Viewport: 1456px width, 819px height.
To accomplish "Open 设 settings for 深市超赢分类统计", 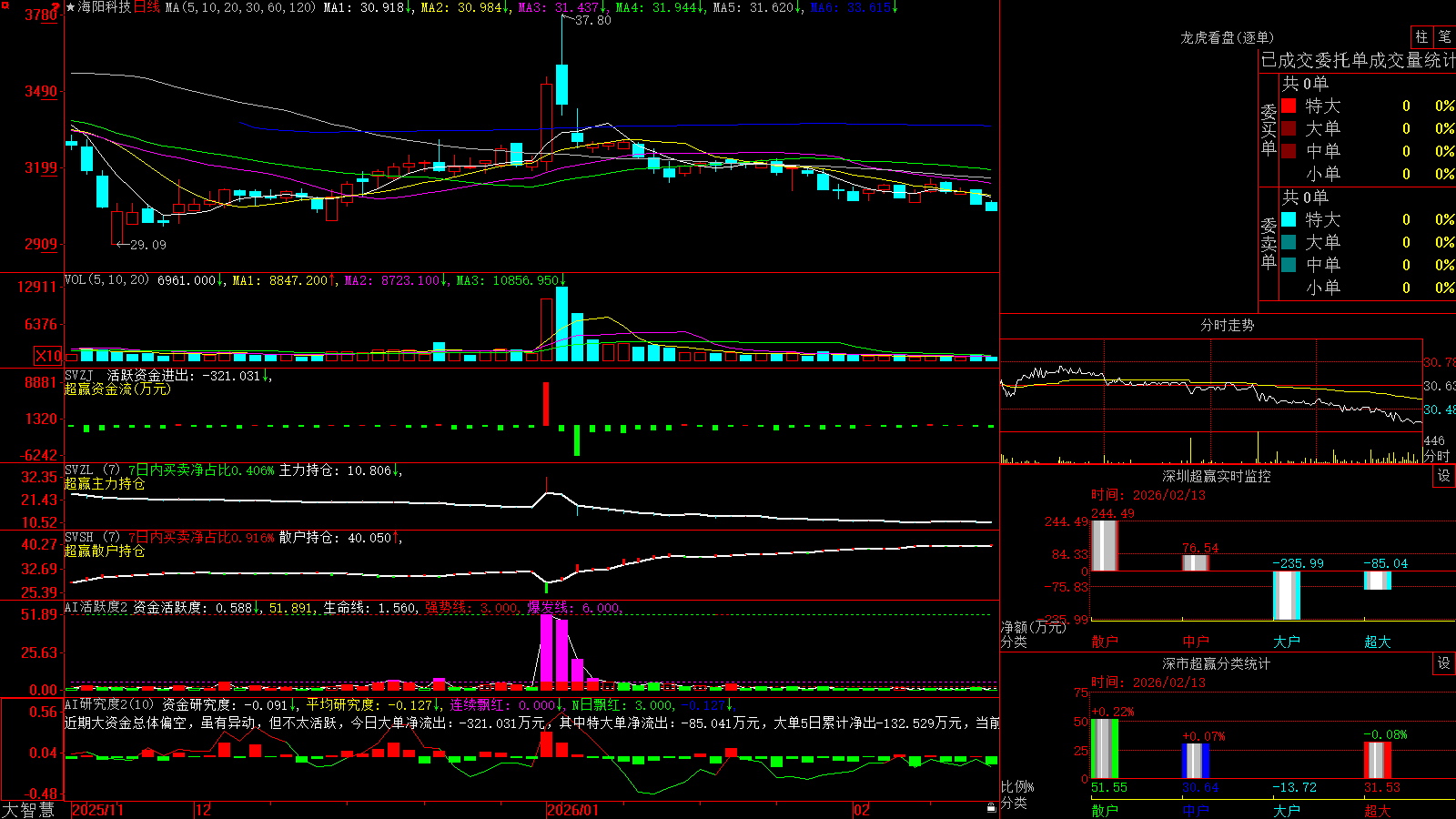I will click(1444, 663).
